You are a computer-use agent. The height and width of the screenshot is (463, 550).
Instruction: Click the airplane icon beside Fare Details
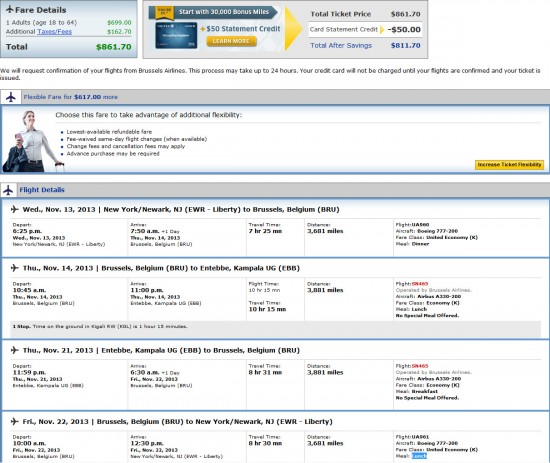tap(10, 9)
